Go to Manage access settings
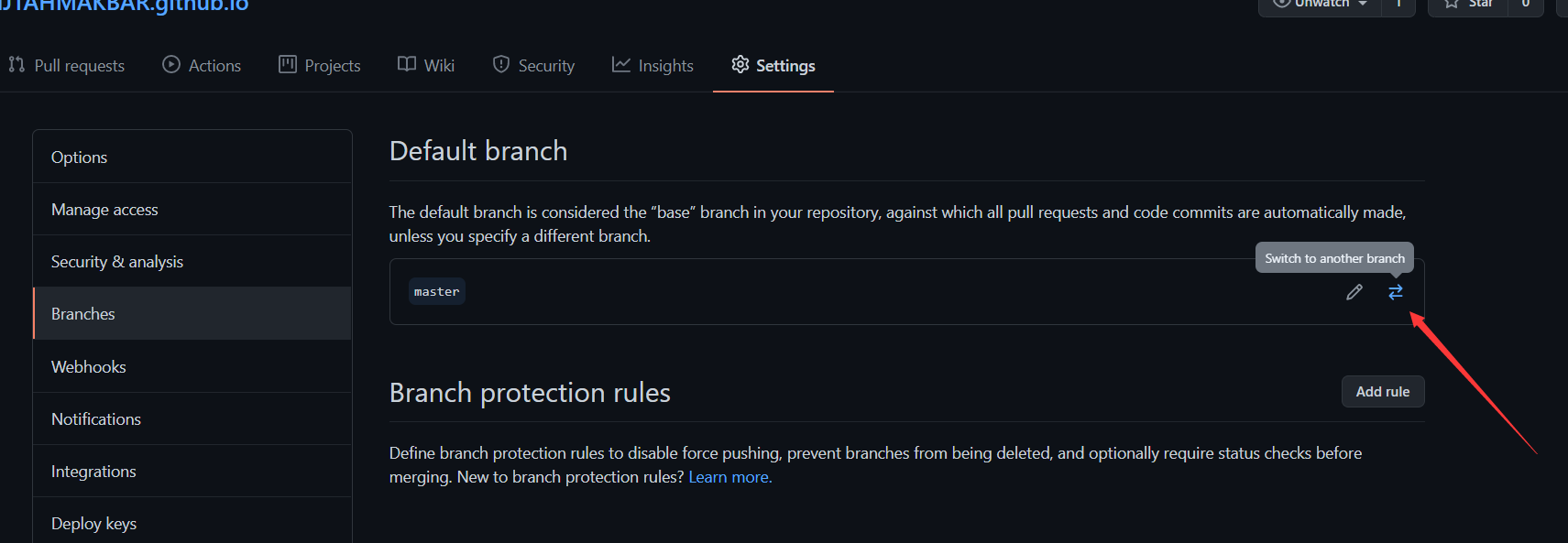This screenshot has height=543, width=1568. (104, 210)
